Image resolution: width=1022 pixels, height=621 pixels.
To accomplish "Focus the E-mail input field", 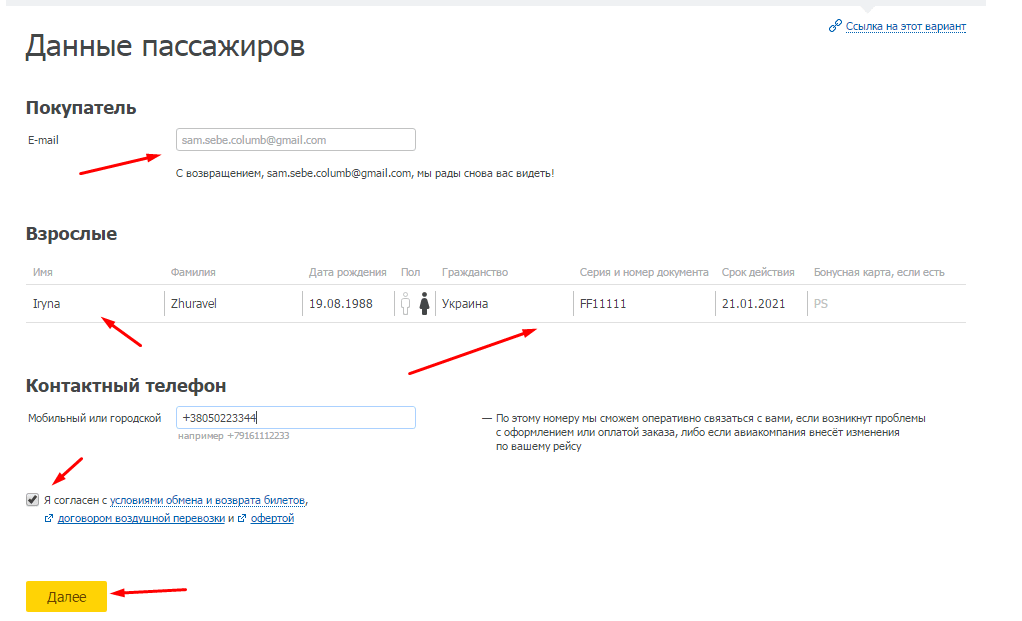I will (296, 139).
